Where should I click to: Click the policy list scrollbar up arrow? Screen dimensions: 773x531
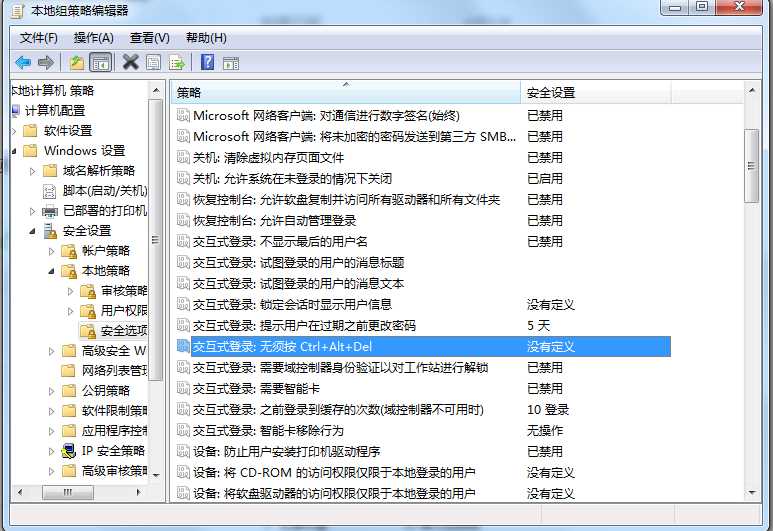(x=751, y=91)
